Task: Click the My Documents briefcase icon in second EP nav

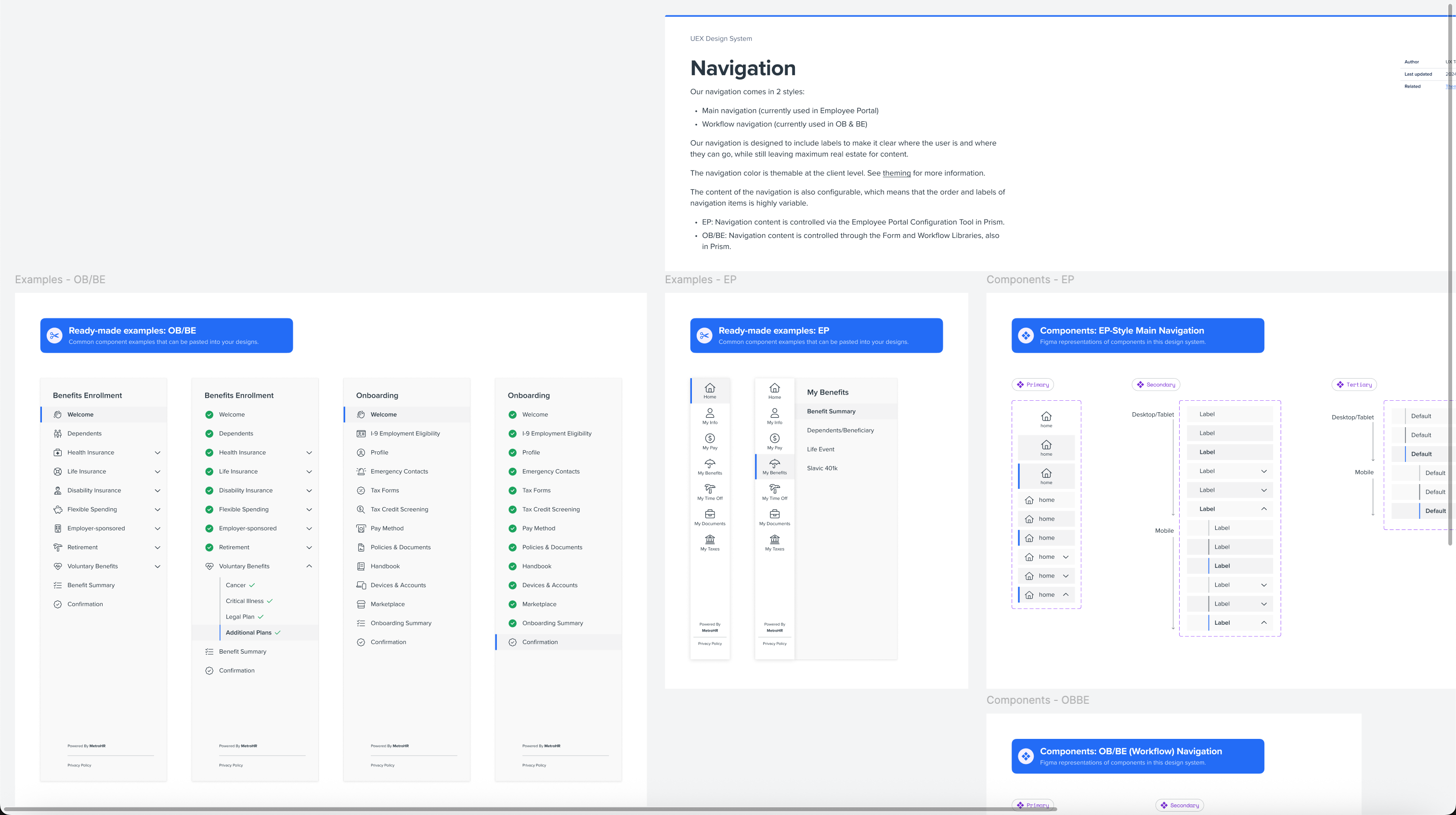Action: click(x=774, y=514)
